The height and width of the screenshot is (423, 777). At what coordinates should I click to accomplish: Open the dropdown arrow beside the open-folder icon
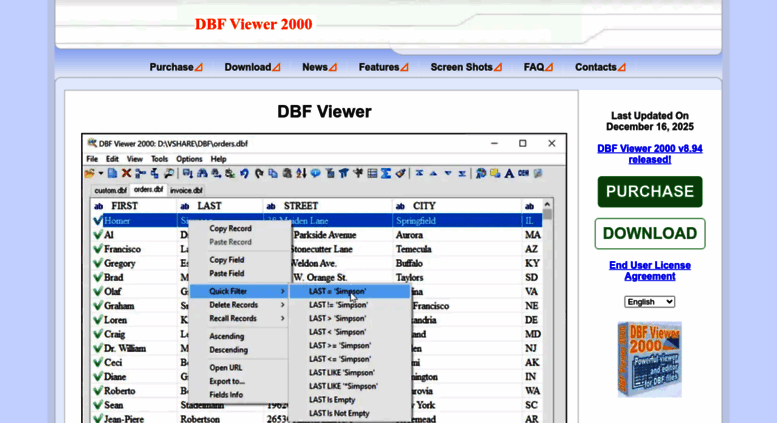101,173
